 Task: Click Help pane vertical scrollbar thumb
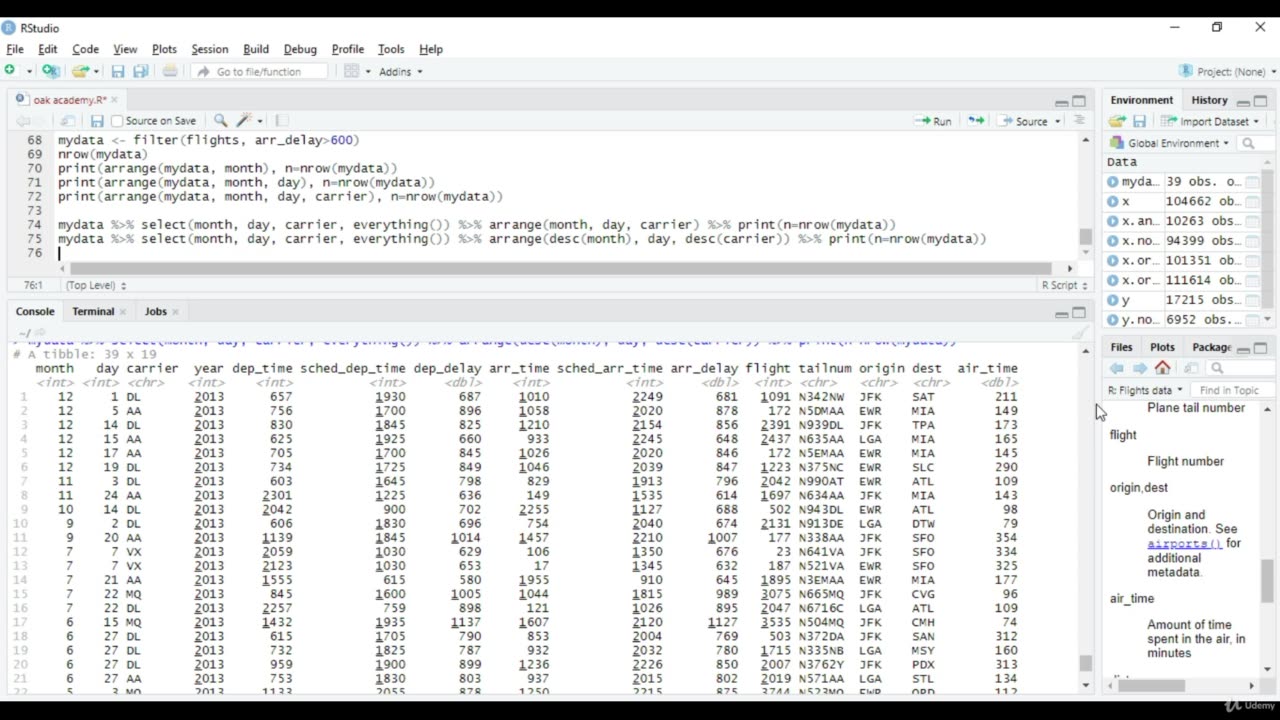pos(1267,581)
